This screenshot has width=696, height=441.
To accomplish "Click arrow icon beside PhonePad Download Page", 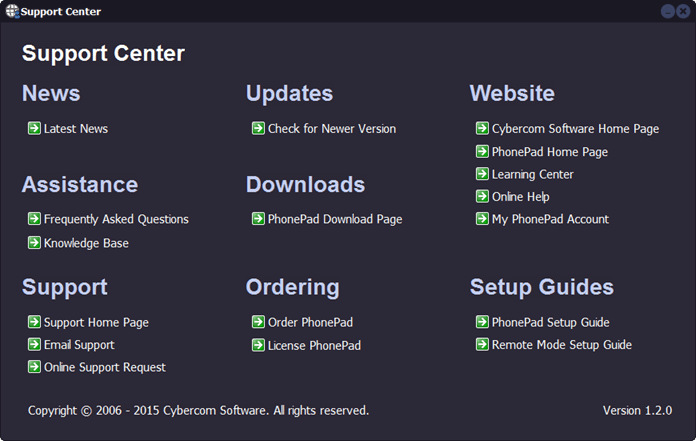I will coord(258,219).
